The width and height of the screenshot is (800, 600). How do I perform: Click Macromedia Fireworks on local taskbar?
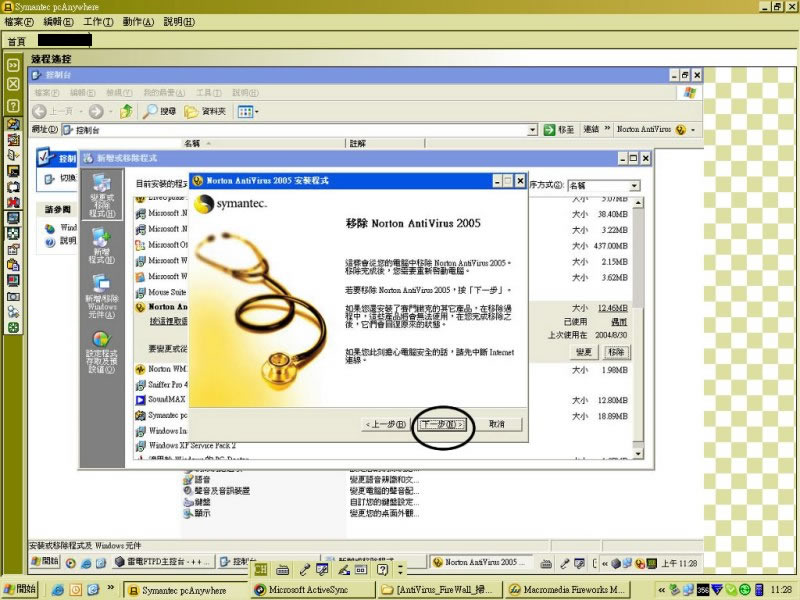(x=566, y=590)
